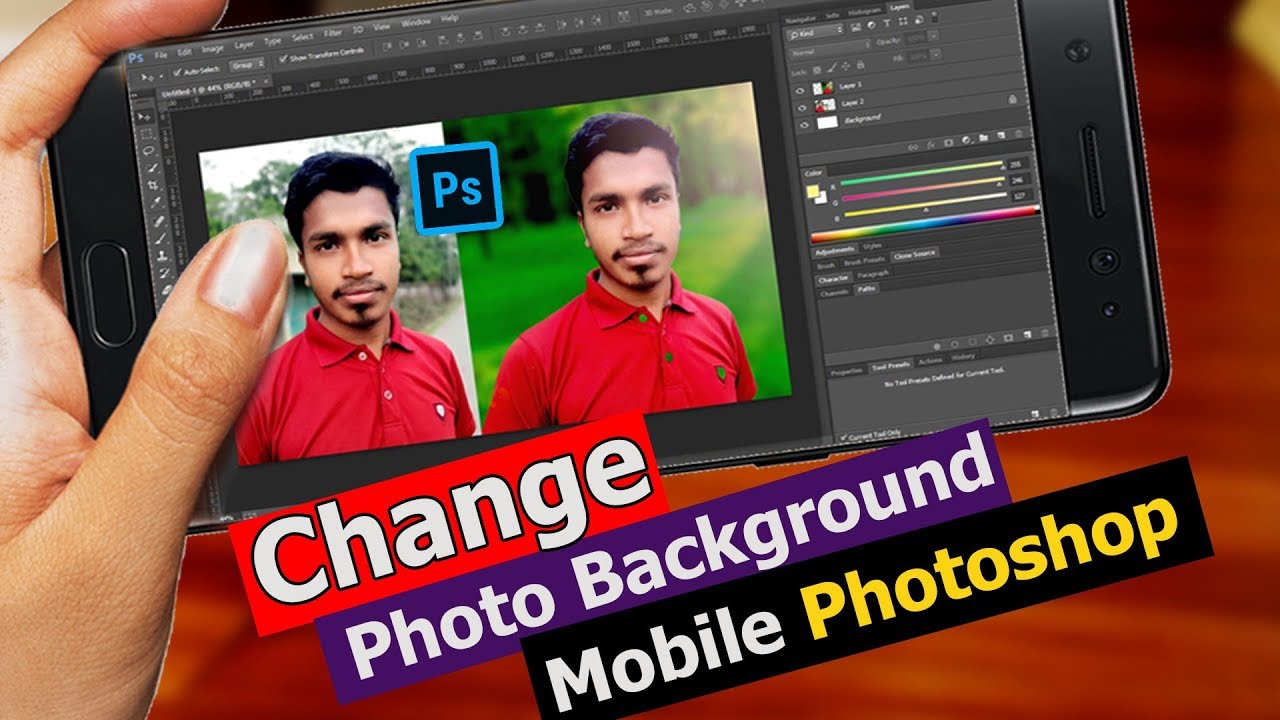The image size is (1280, 720).
Task: Select the Layer 1 thumbnail
Action: pyautogui.click(x=823, y=88)
